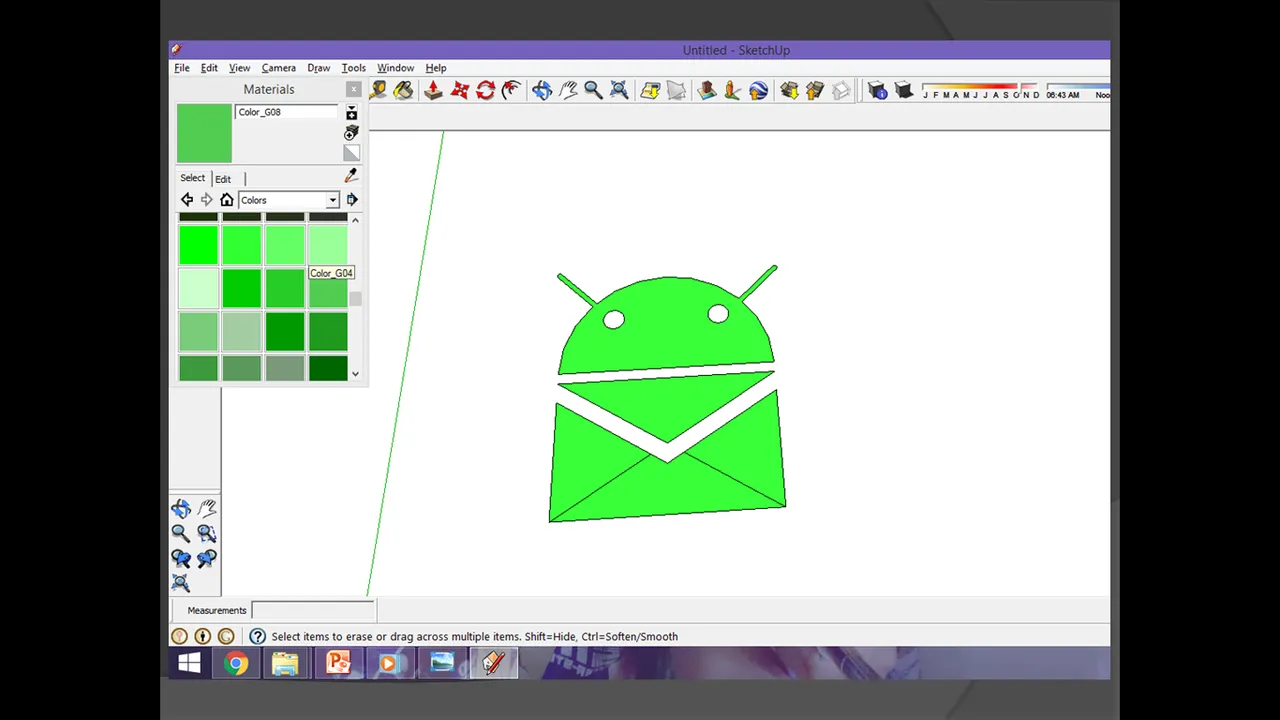The width and height of the screenshot is (1280, 720).
Task: Click the Toggle Terrain icon
Action: tap(676, 91)
